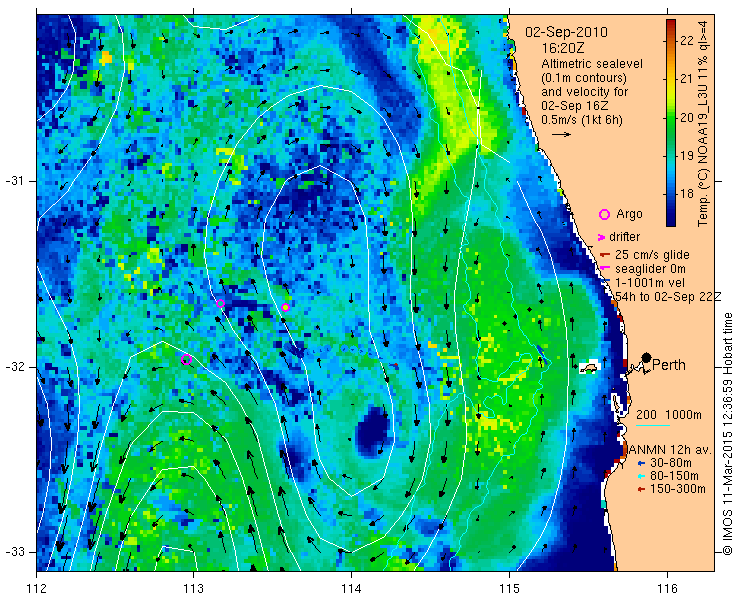This screenshot has height=600, width=740.
Task: Click the '25 cm/s glide' legend text
Action: (x=652, y=255)
